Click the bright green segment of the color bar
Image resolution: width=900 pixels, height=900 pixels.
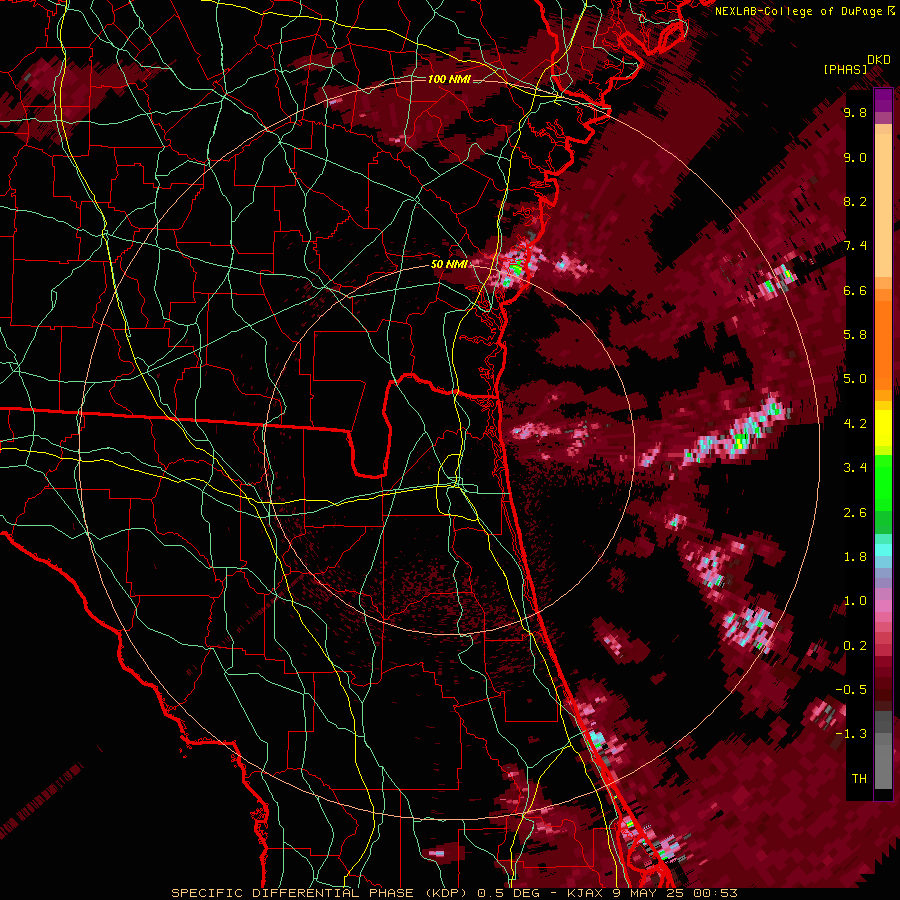point(883,484)
